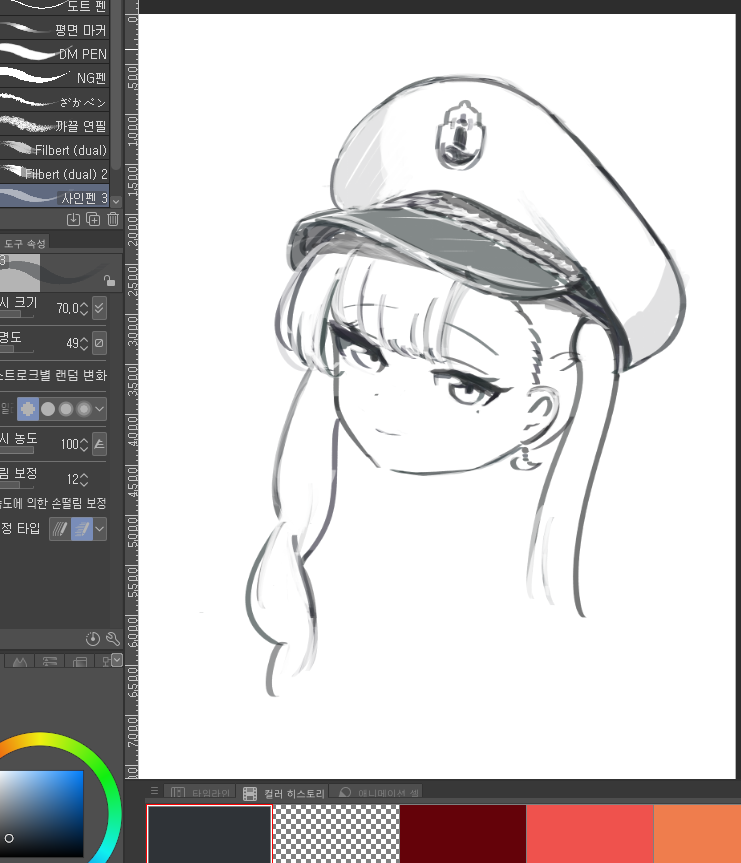Select the Filbert (dual) 2 brush
741x863 pixels.
coord(55,173)
